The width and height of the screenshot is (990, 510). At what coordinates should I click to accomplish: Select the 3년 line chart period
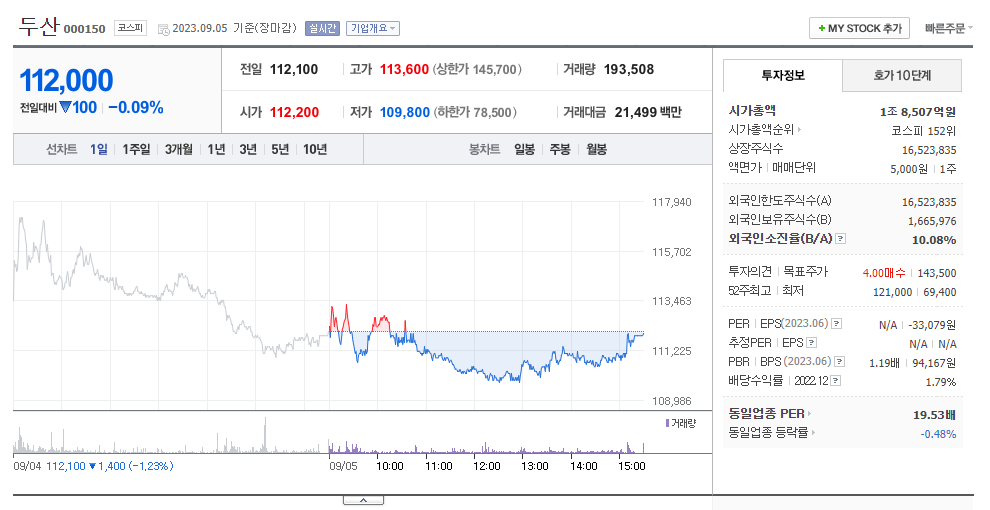(248, 150)
